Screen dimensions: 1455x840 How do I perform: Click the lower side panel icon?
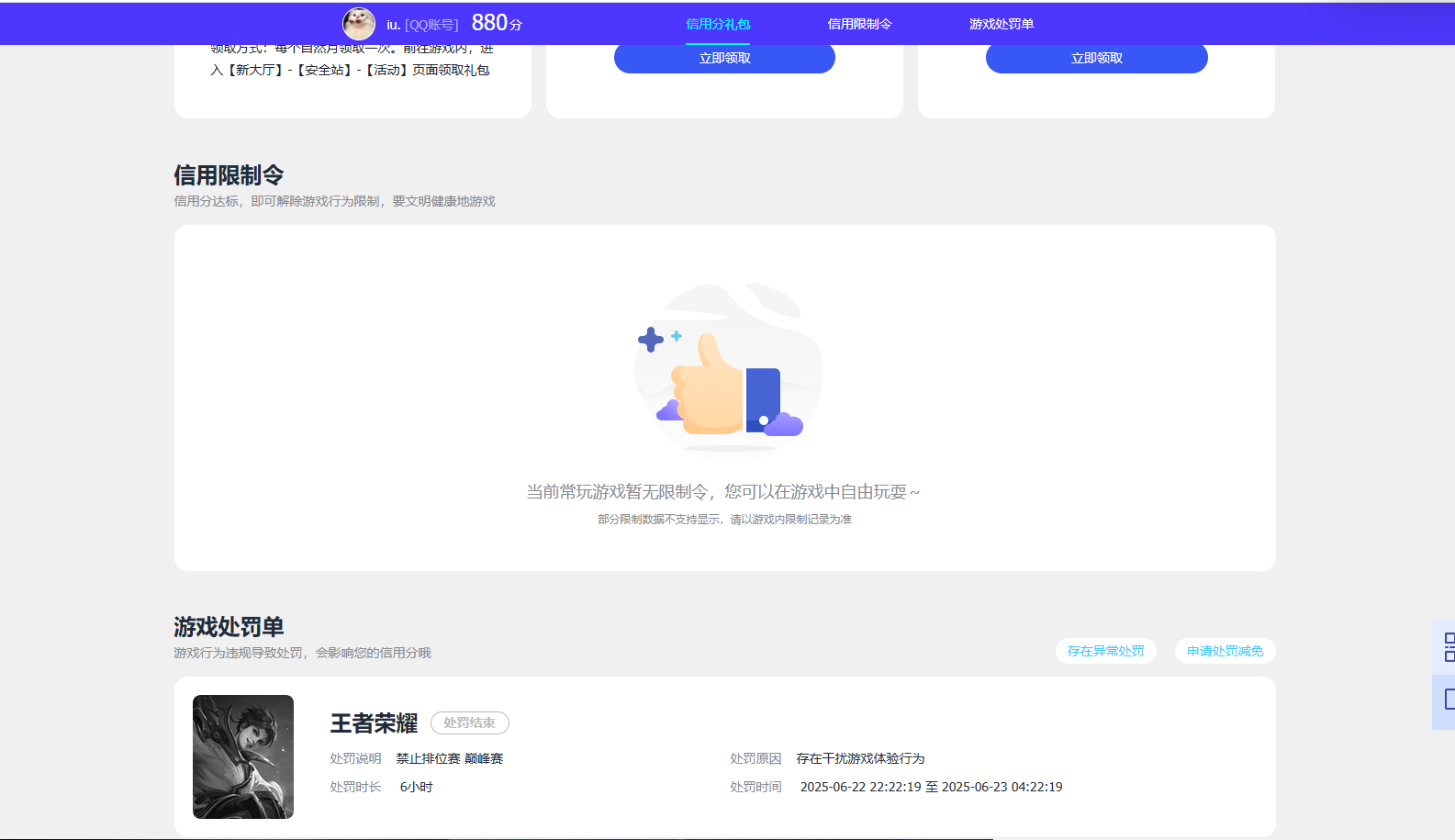tap(1448, 700)
